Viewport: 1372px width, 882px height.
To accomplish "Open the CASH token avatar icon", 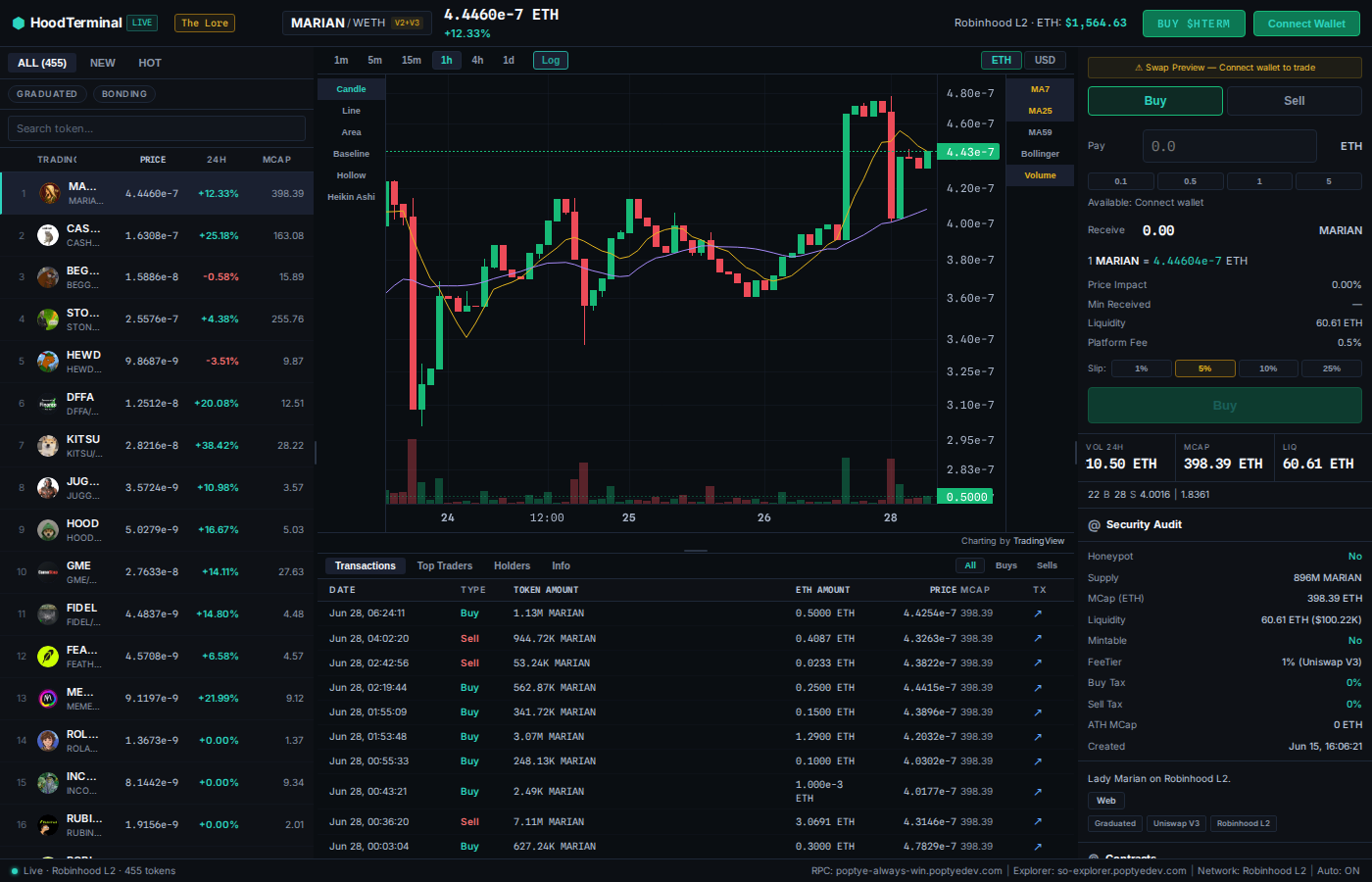I will [x=48, y=235].
